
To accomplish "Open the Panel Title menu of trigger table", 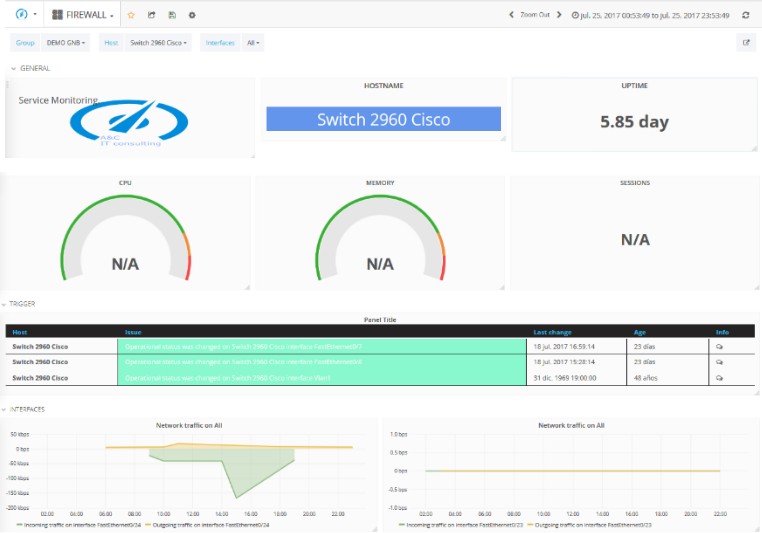I will point(380,320).
